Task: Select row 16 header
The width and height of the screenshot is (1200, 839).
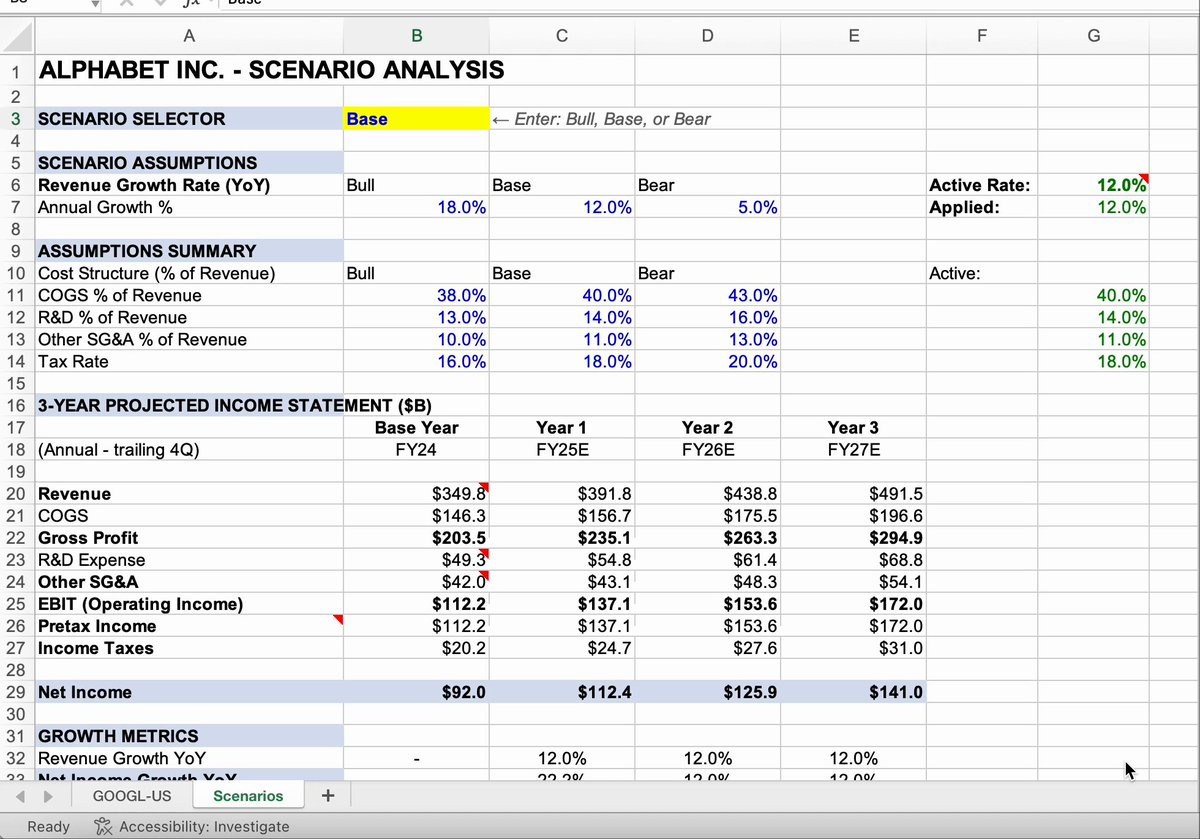Action: 17,405
